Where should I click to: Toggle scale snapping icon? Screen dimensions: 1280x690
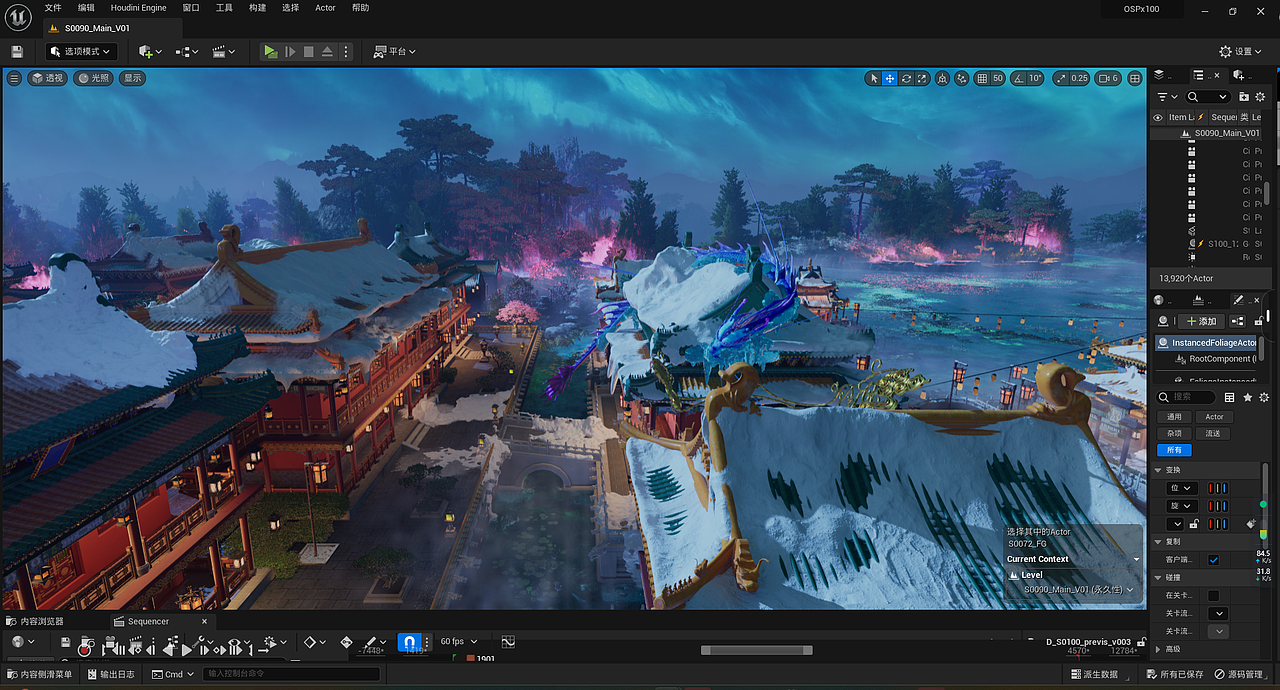[1061, 78]
